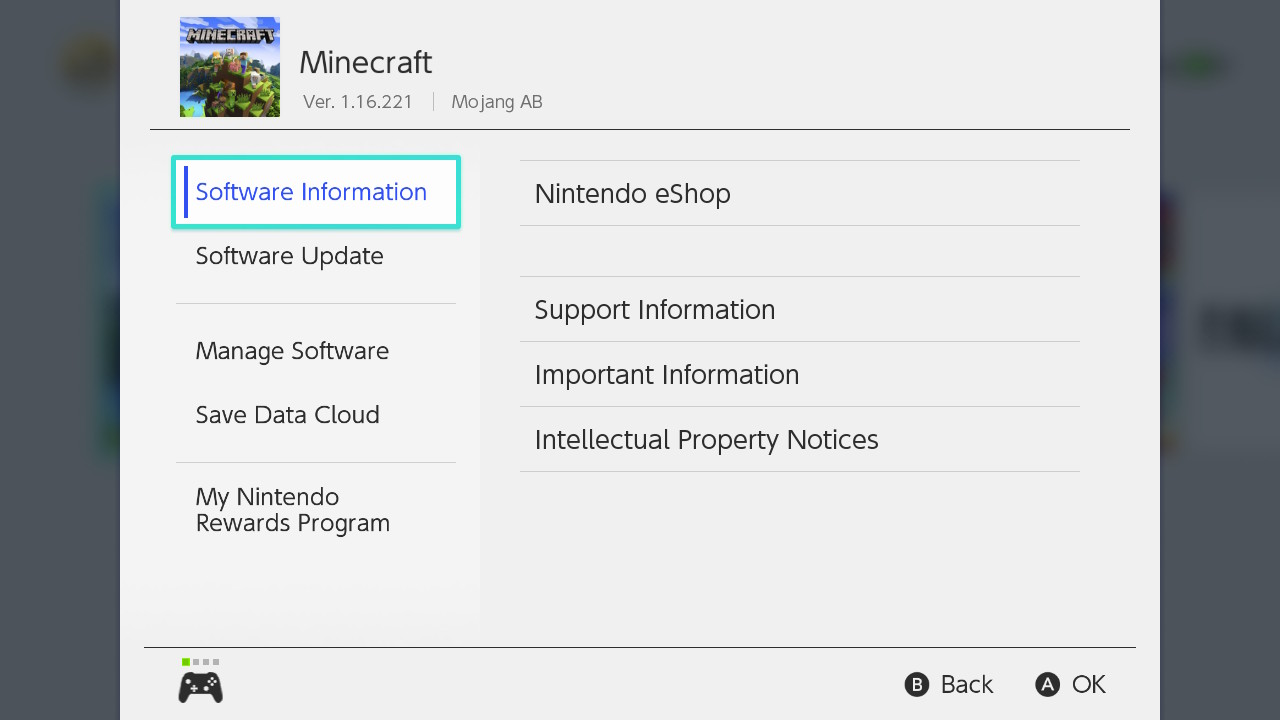This screenshot has width=1280, height=720.
Task: Click the green player indicator light
Action: click(186, 662)
